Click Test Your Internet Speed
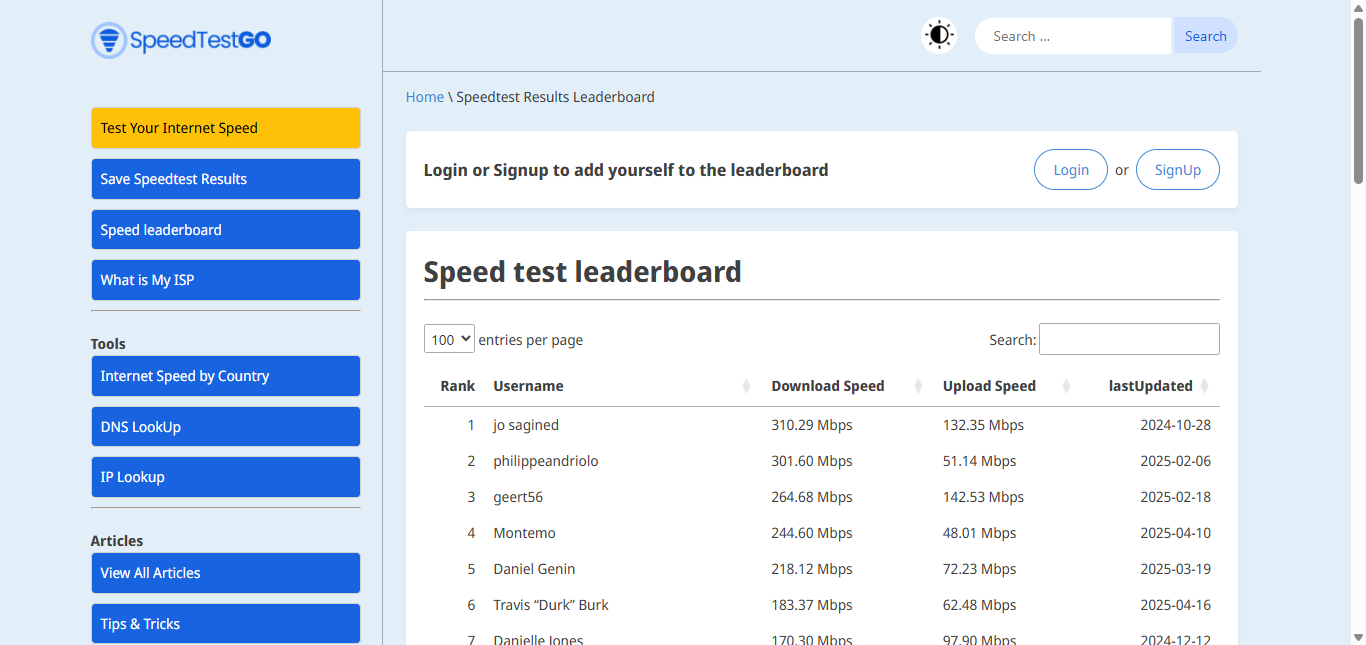 pos(225,128)
